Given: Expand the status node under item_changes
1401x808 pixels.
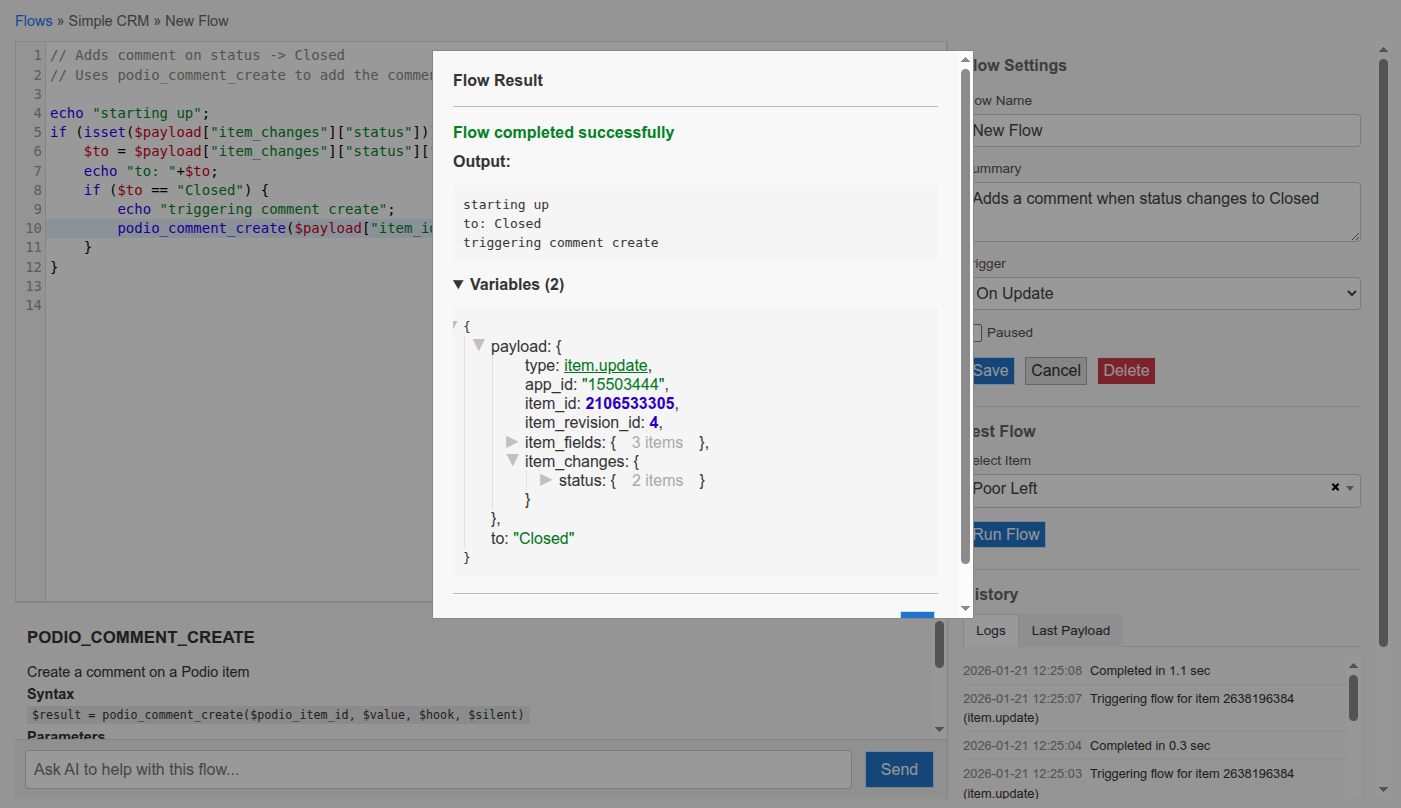Looking at the screenshot, I should click(x=546, y=481).
